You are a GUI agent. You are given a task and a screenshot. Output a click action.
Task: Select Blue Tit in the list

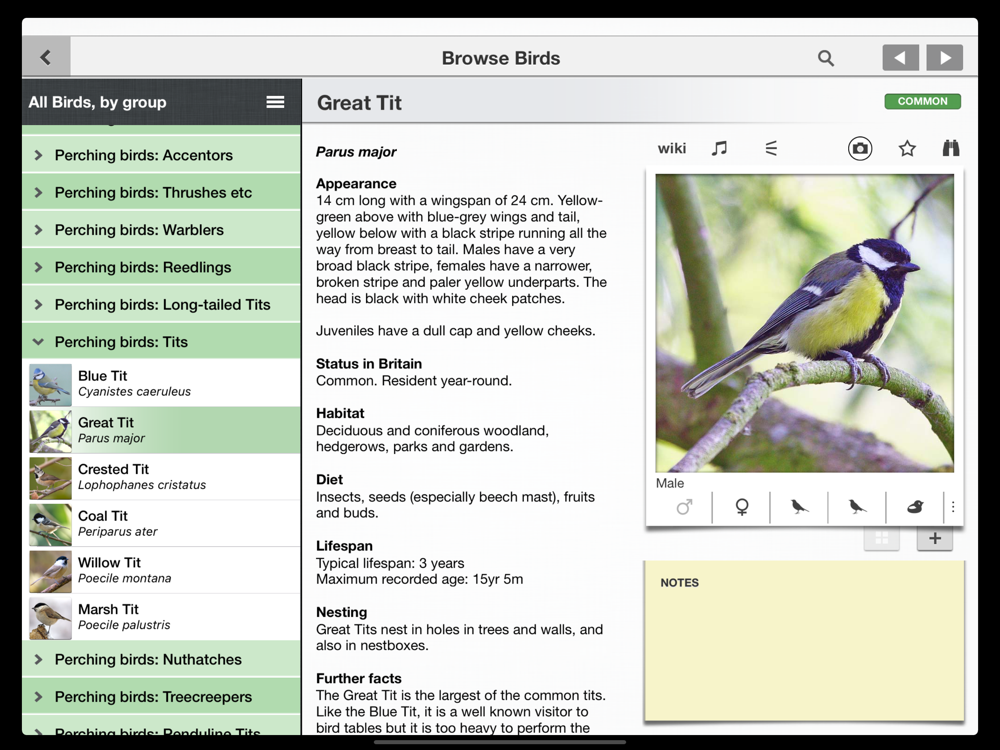[161, 383]
